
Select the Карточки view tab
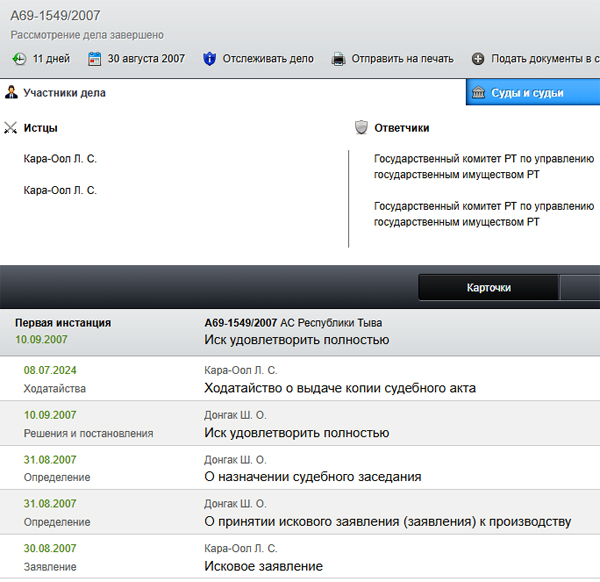click(x=488, y=287)
